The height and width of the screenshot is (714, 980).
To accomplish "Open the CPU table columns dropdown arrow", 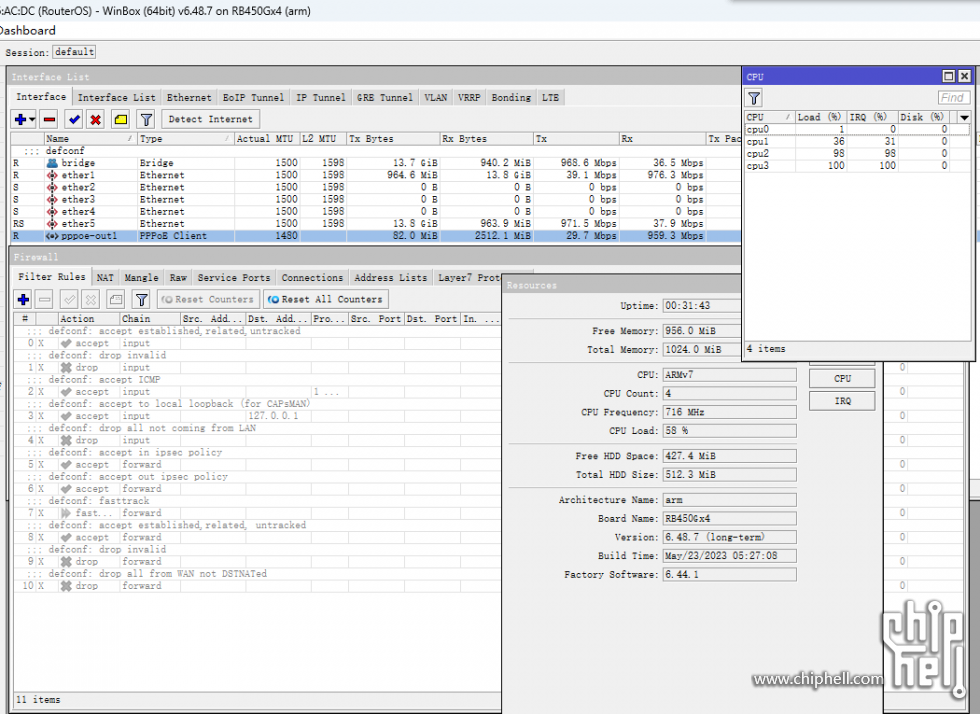I will click(x=964, y=117).
